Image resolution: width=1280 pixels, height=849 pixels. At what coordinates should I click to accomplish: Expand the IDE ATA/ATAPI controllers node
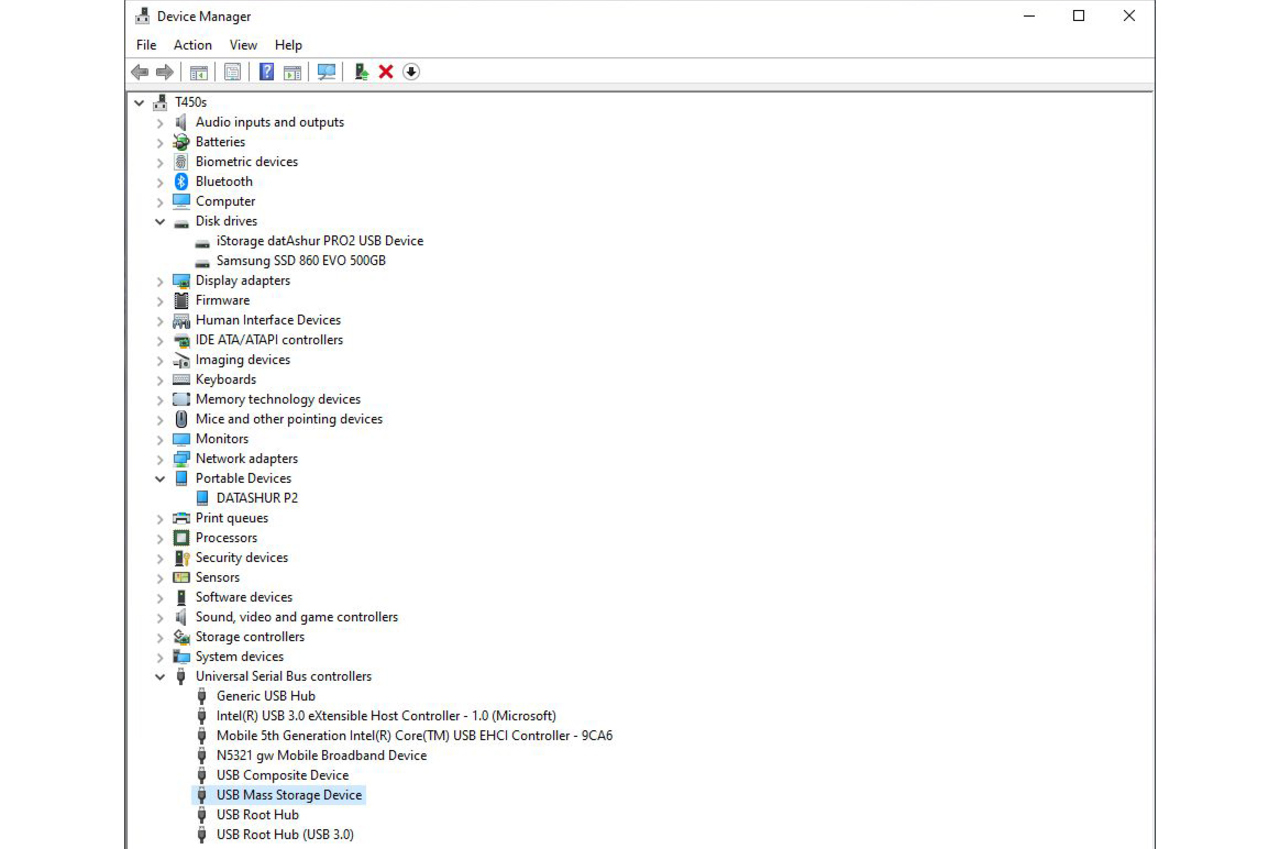(x=160, y=340)
